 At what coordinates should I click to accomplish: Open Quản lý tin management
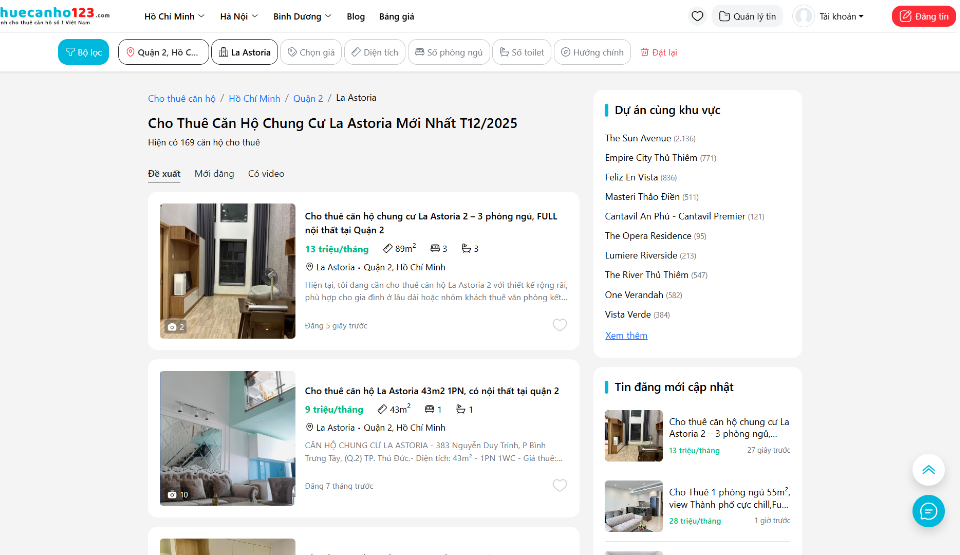tap(747, 17)
